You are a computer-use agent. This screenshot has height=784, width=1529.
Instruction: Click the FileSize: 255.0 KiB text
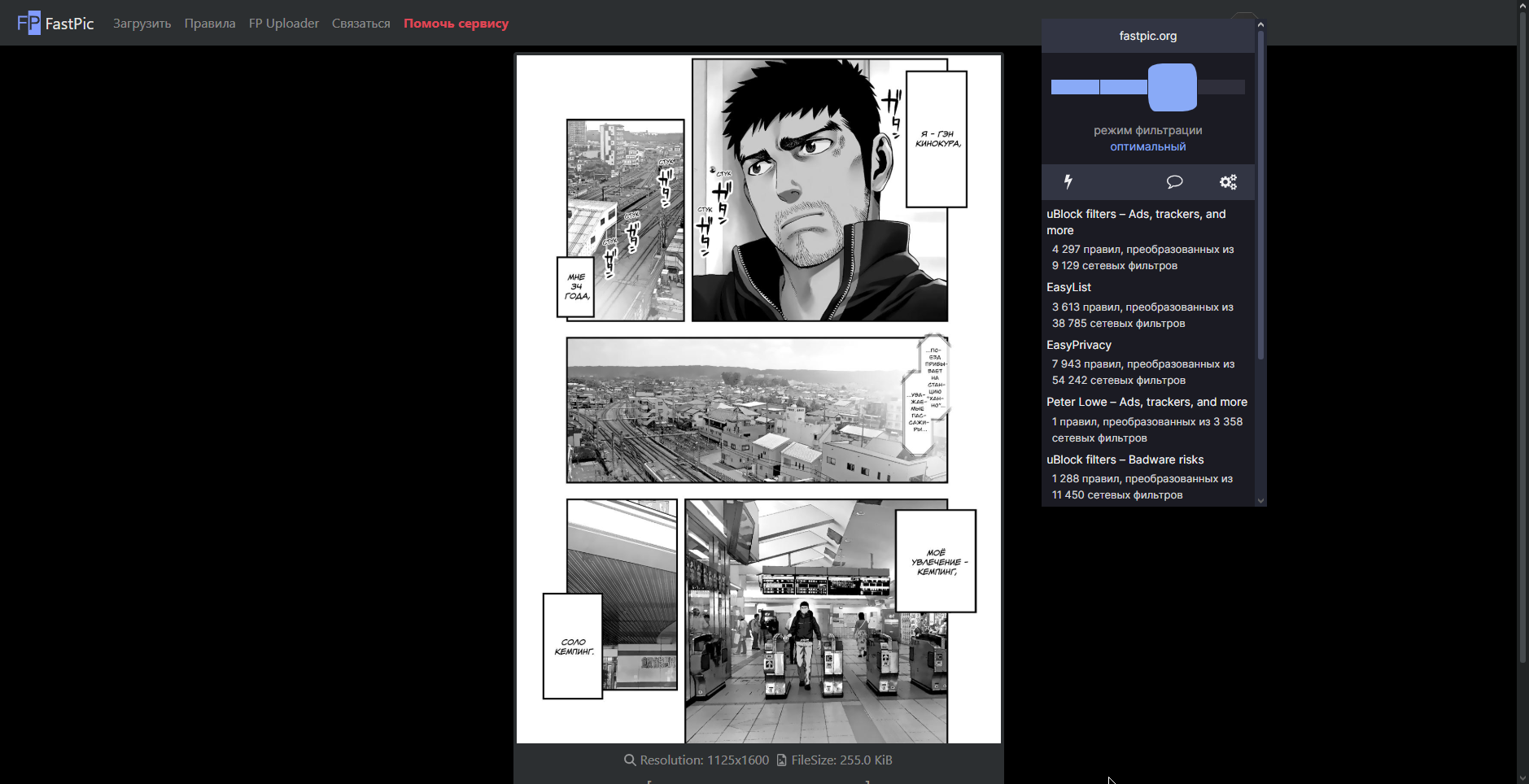pyautogui.click(x=842, y=760)
